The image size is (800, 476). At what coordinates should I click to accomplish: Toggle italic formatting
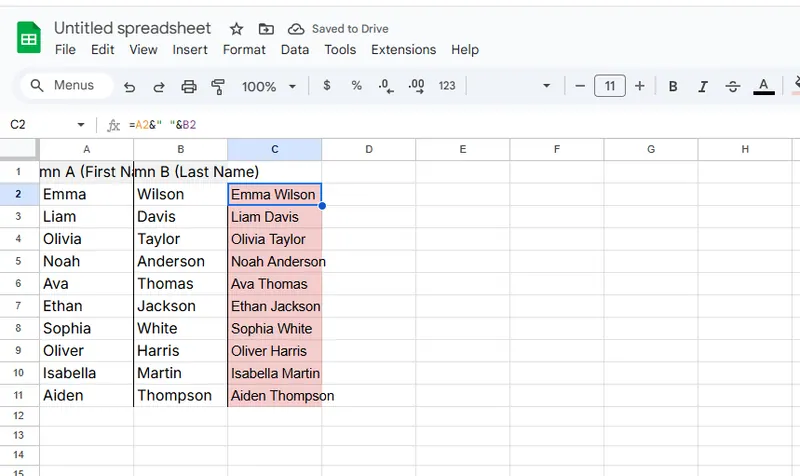[703, 86]
